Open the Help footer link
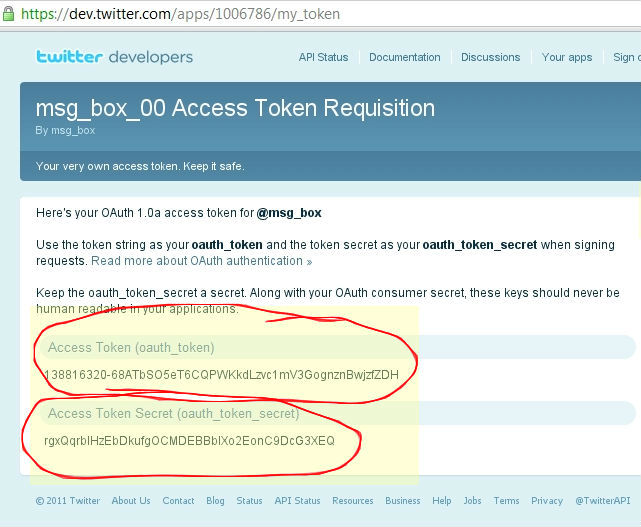The width and height of the screenshot is (641, 527). [x=442, y=500]
